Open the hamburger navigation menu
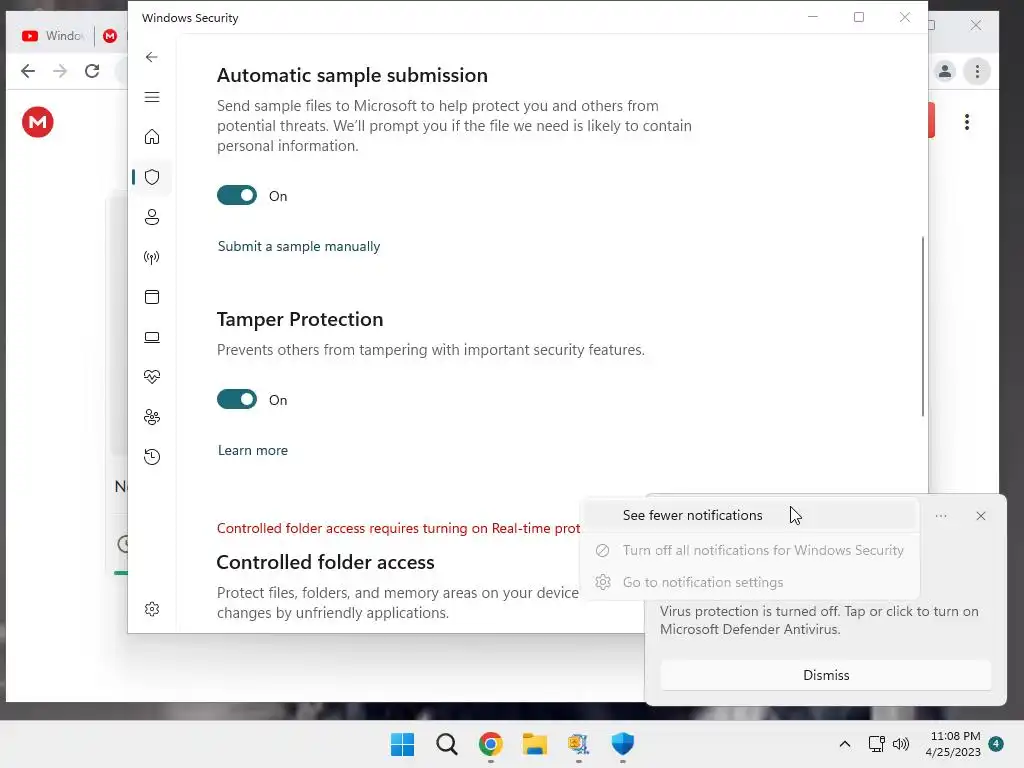 coord(152,97)
